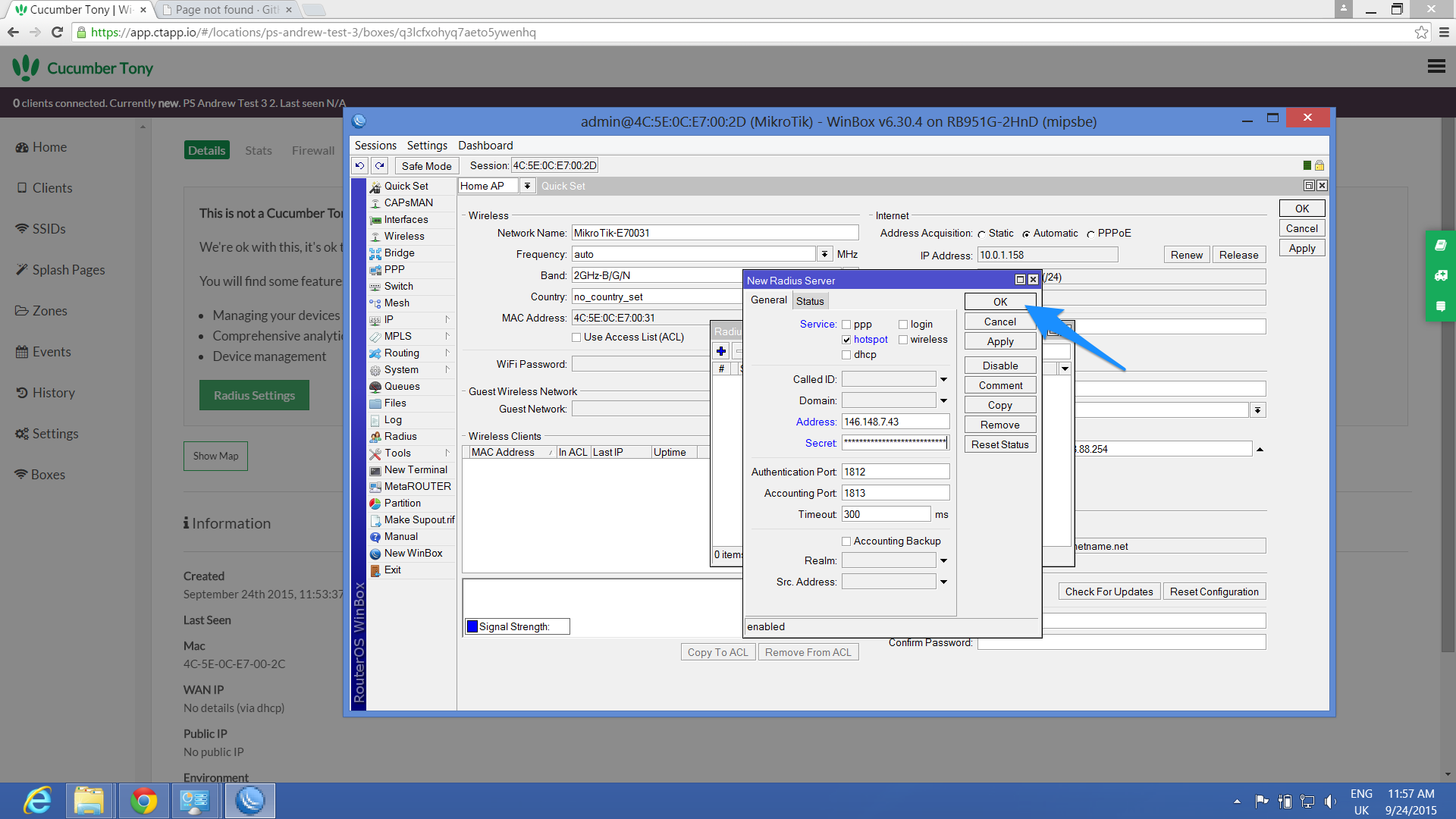Expand the Tools submenu
Viewport: 1456px width, 819px height.
coord(447,453)
